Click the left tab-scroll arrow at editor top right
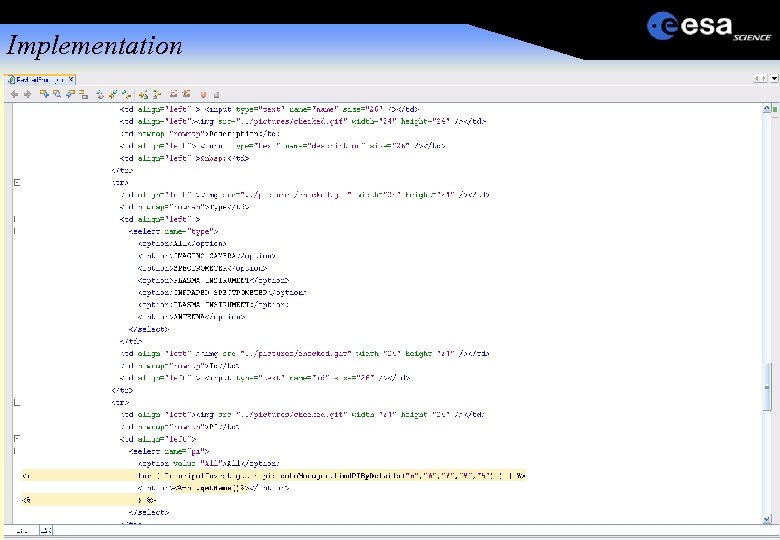This screenshot has height=540, width=780. point(757,79)
